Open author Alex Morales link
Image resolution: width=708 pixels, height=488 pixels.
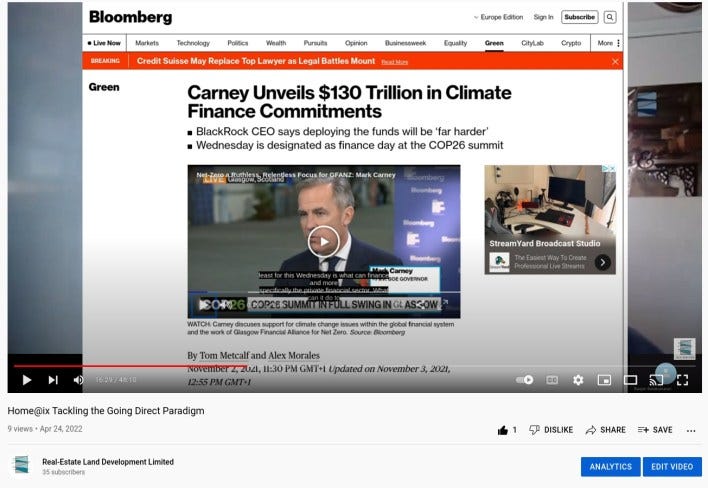[294, 356]
